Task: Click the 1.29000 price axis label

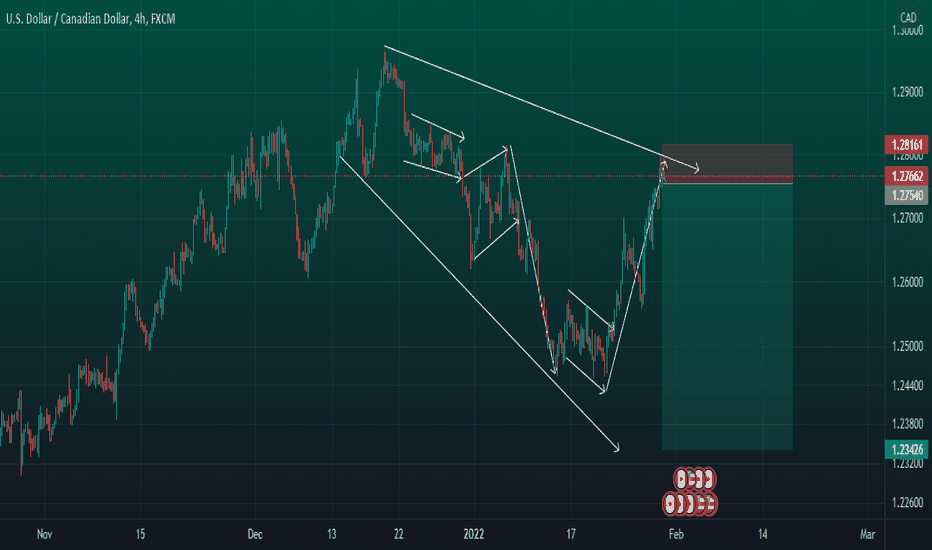Action: point(908,92)
